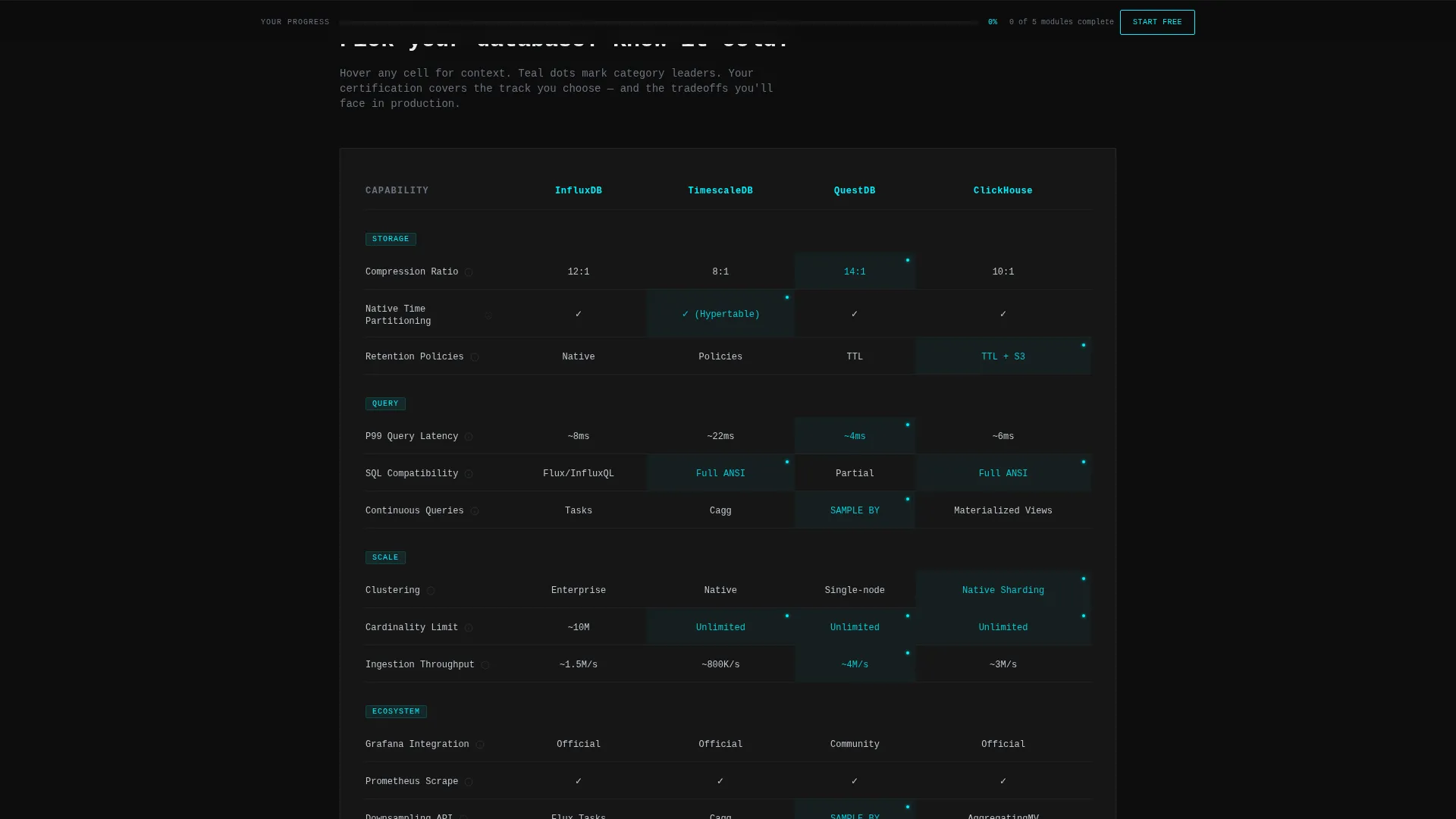This screenshot has width=1456, height=819.
Task: Click the '~22ms' latency cell
Action: tap(720, 436)
